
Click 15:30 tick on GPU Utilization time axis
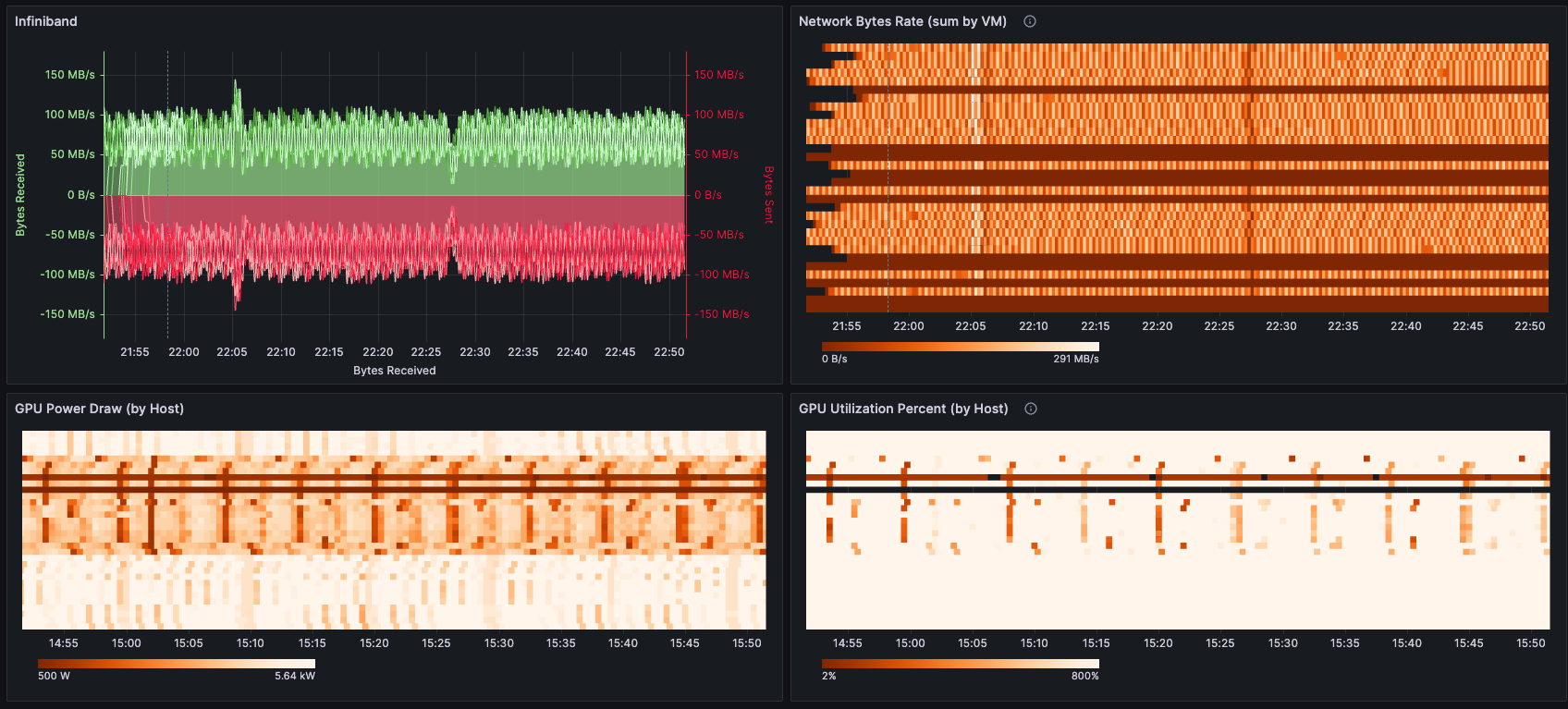point(1282,643)
